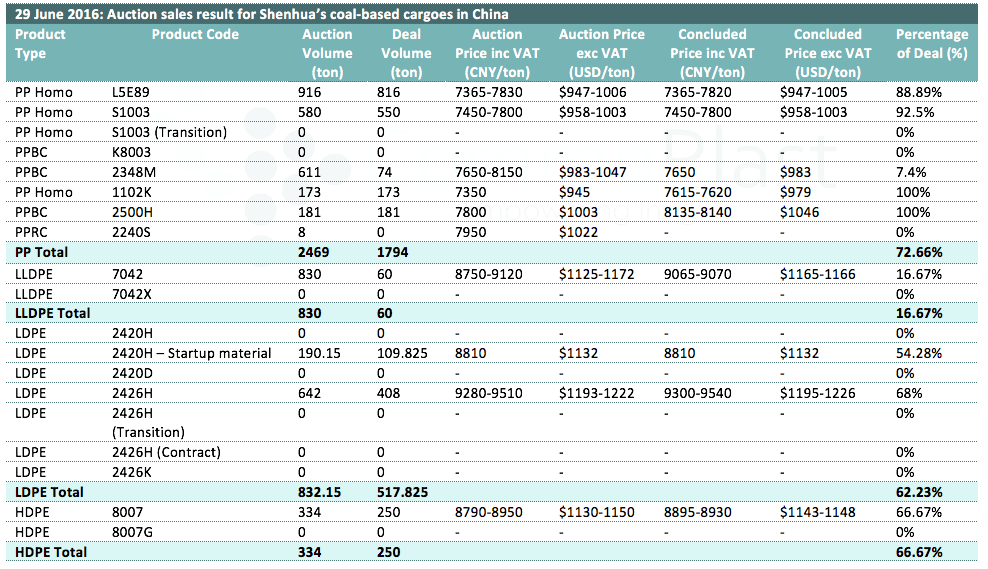Select the L5E89 product code cell
The image size is (988, 569).
131,92
